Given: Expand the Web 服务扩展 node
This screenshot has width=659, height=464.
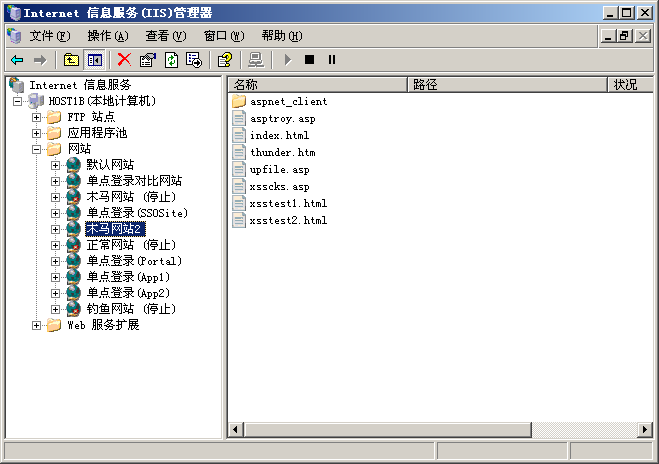Looking at the screenshot, I should pyautogui.click(x=37, y=325).
